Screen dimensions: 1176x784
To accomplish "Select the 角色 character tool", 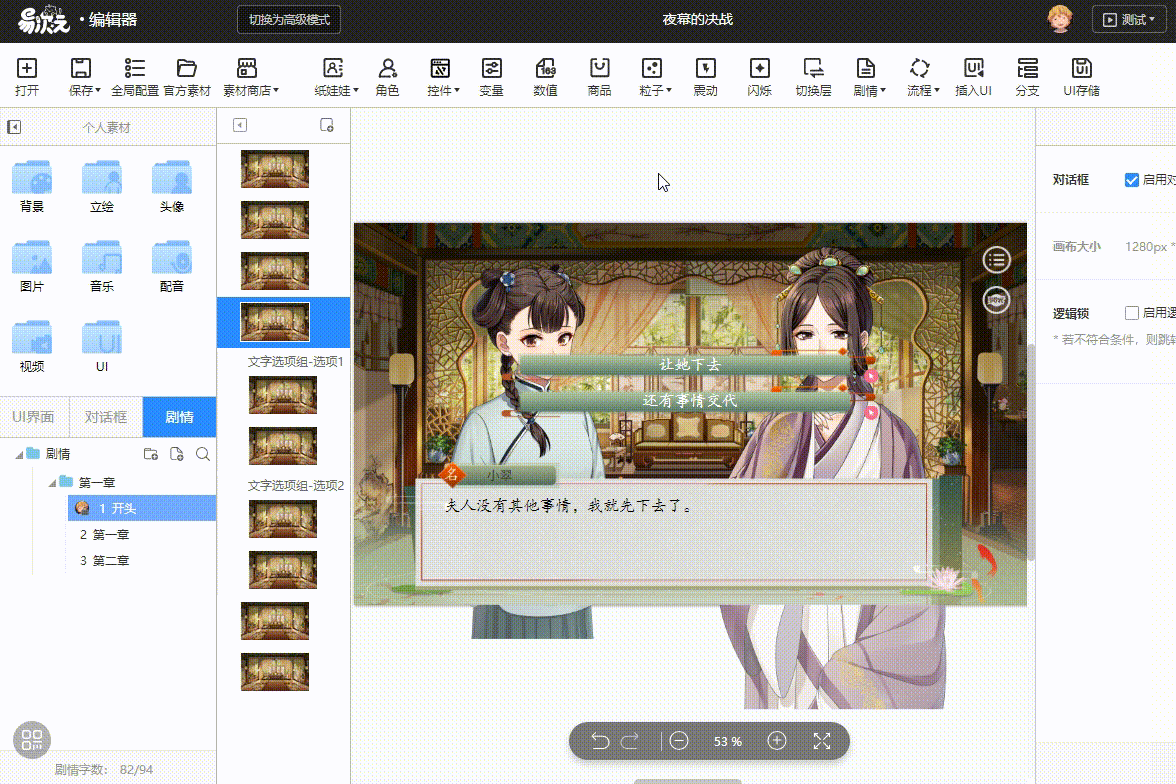I will 387,75.
